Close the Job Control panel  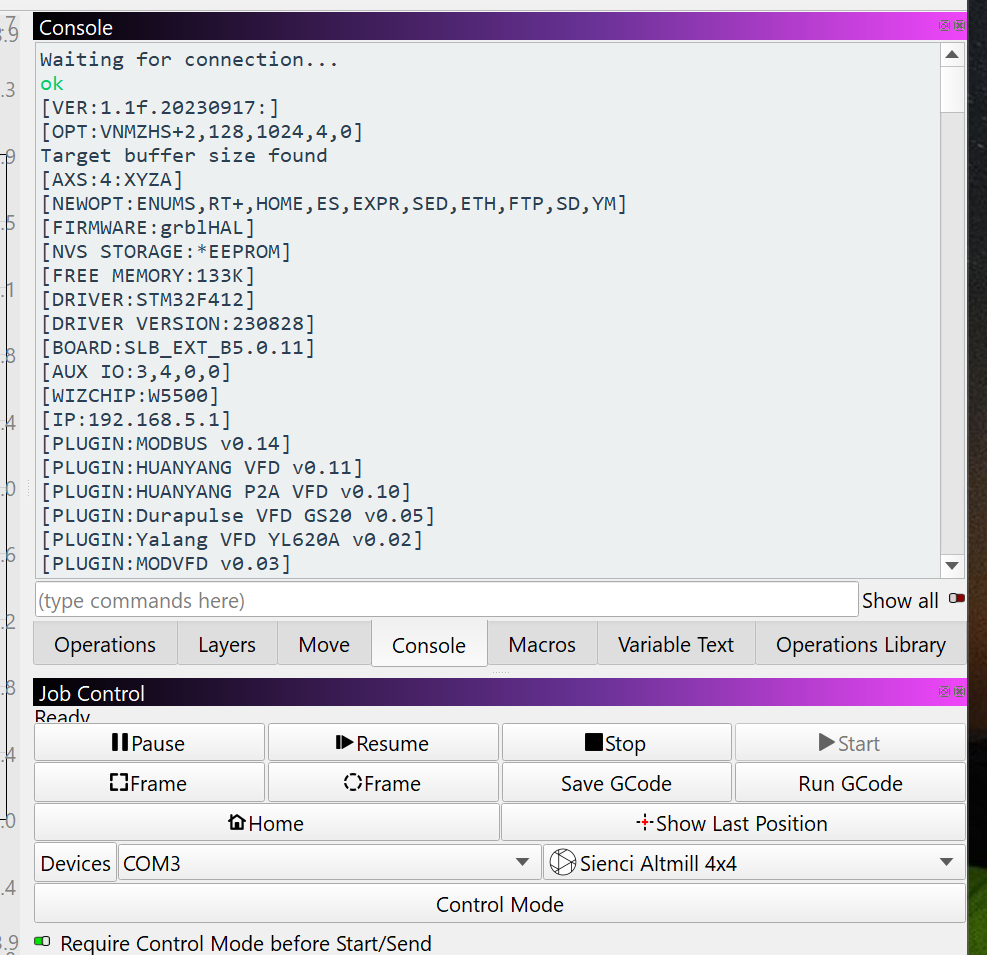point(960,692)
